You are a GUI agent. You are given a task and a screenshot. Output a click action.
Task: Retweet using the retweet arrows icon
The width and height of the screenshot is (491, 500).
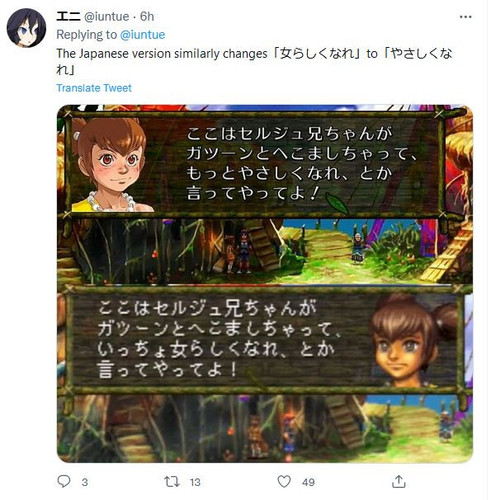(172, 482)
